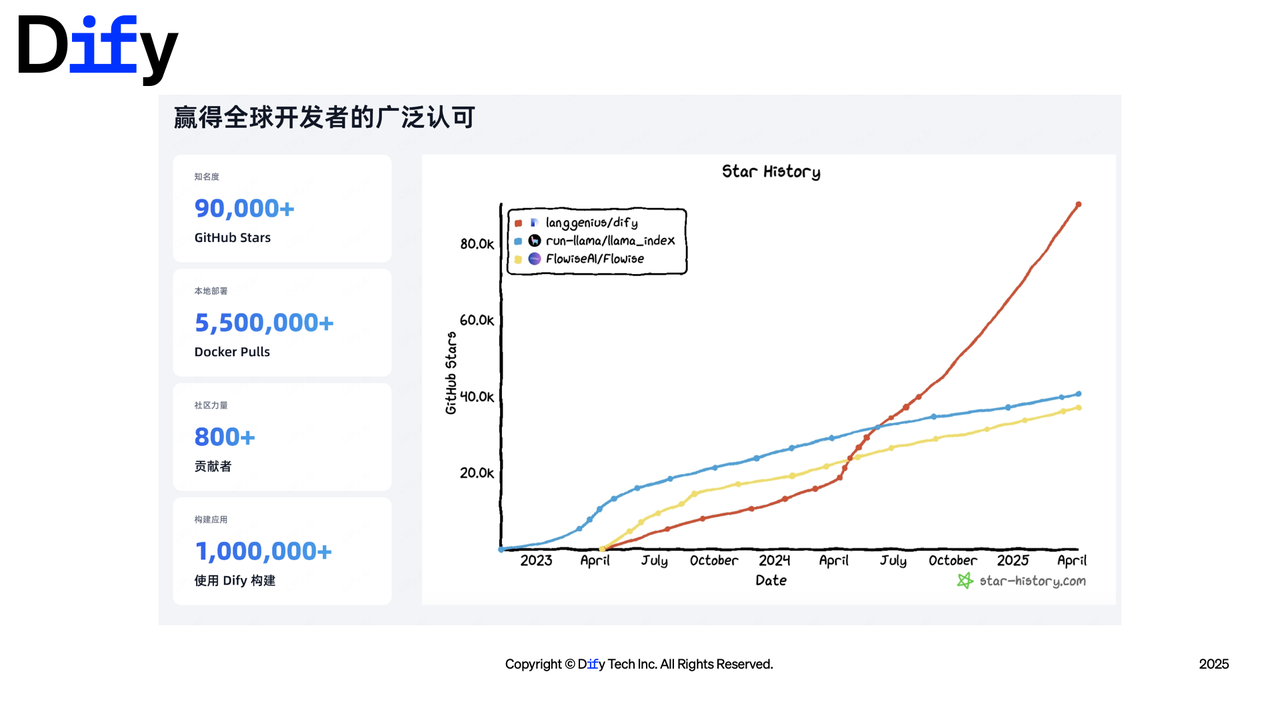Click the FlowiseAI round icon in legend

[534, 258]
